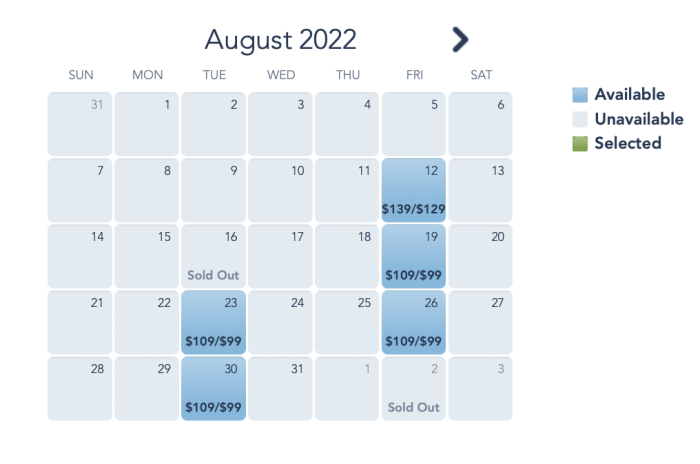Click unavailable August 10 cell
Image resolution: width=700 pixels, height=464 pixels.
pyautogui.click(x=280, y=190)
